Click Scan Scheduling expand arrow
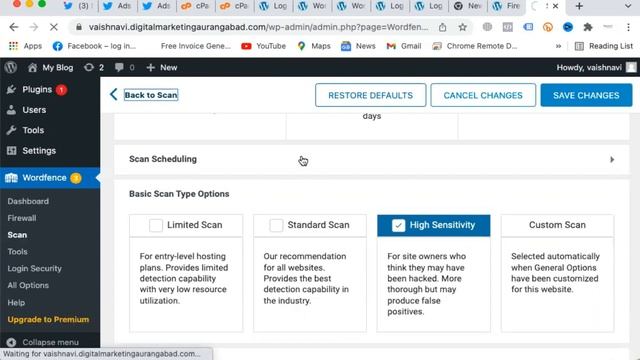Screen dimensions: 640x360 pyautogui.click(x=612, y=160)
